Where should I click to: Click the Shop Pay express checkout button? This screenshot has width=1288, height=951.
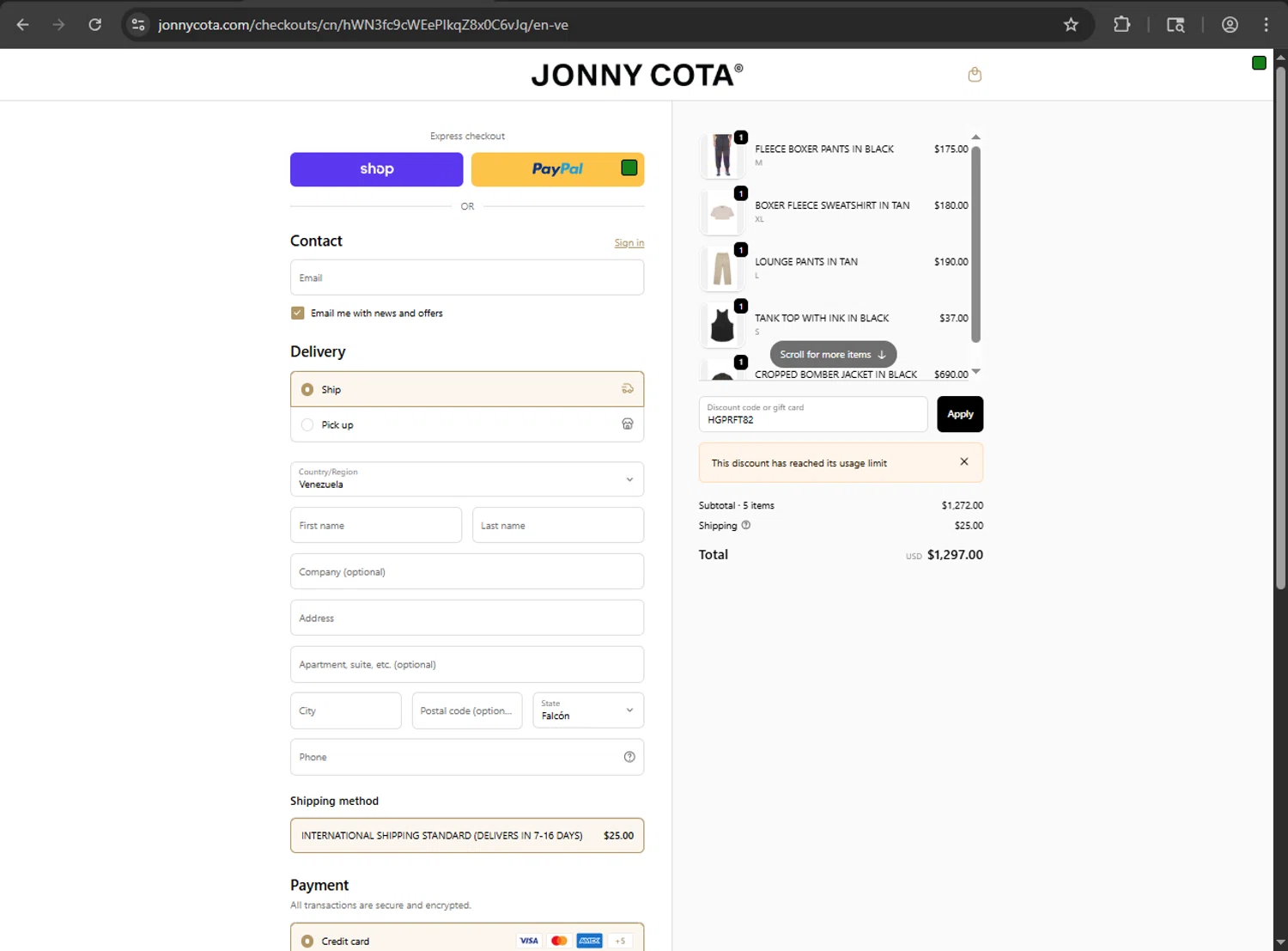(x=377, y=169)
